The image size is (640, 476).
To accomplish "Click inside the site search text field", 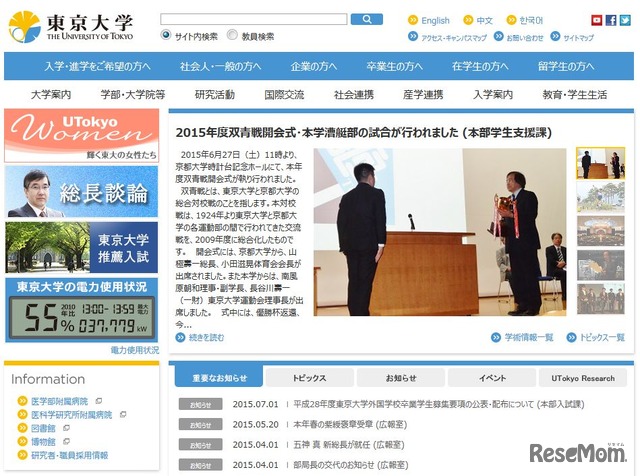I will click(x=253, y=19).
